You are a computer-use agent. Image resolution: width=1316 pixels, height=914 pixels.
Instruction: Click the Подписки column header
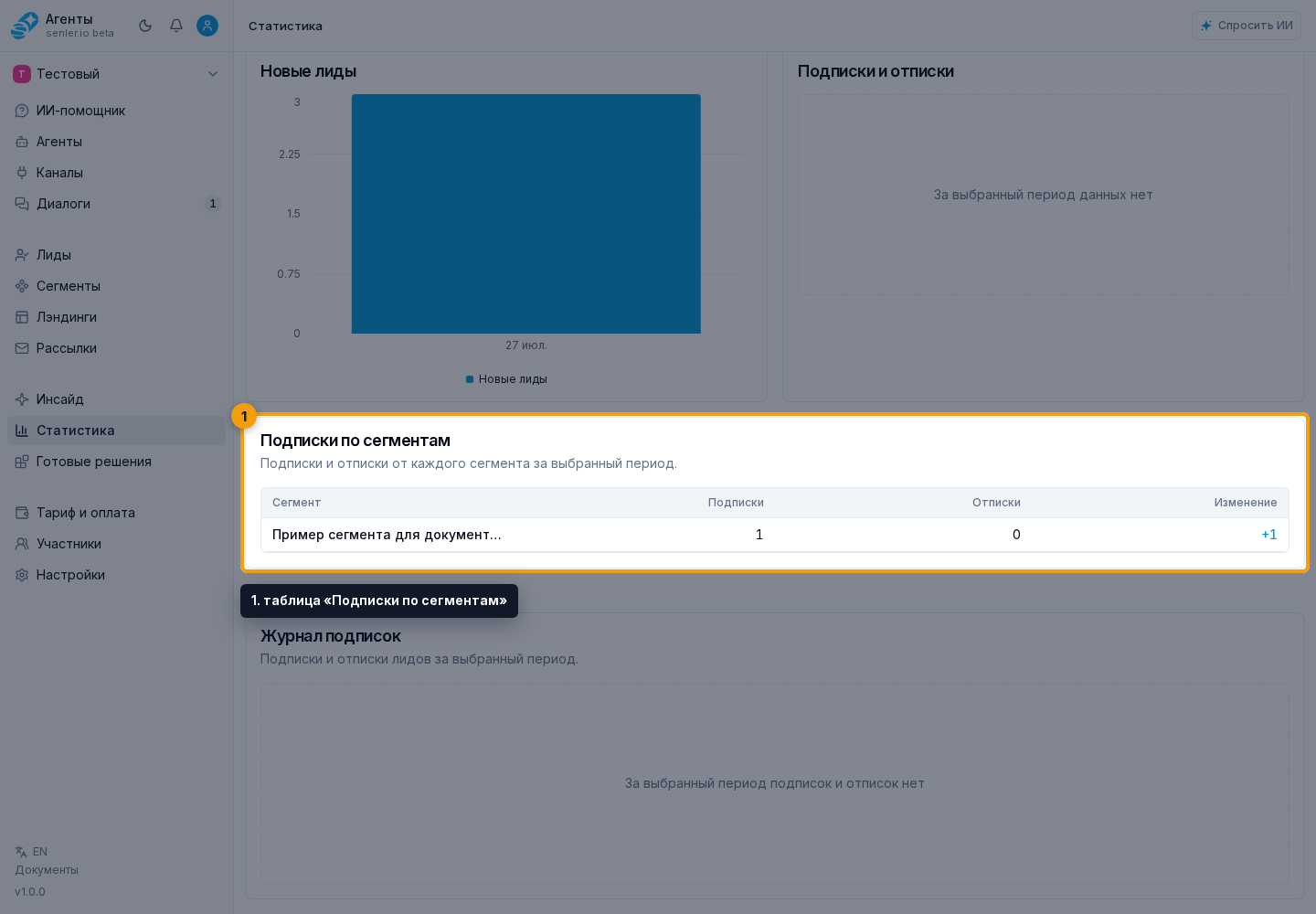pyautogui.click(x=736, y=503)
